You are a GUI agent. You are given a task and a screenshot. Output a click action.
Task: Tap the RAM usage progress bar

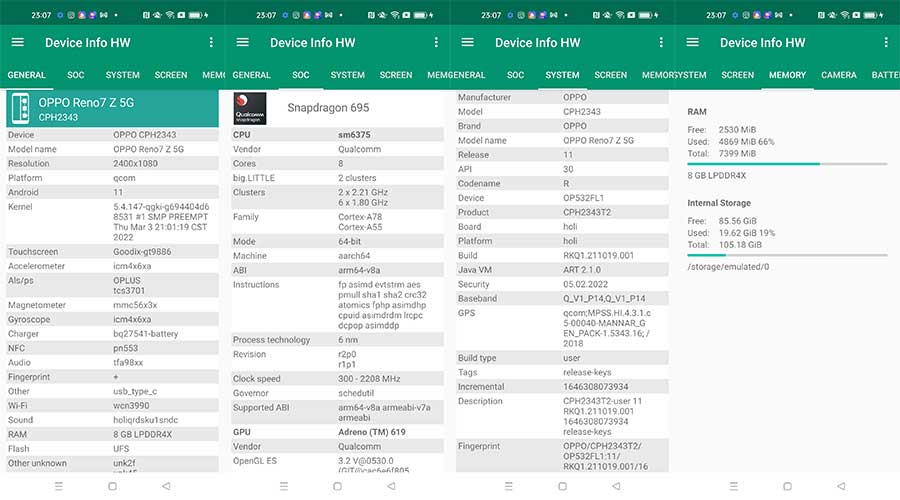tap(788, 164)
